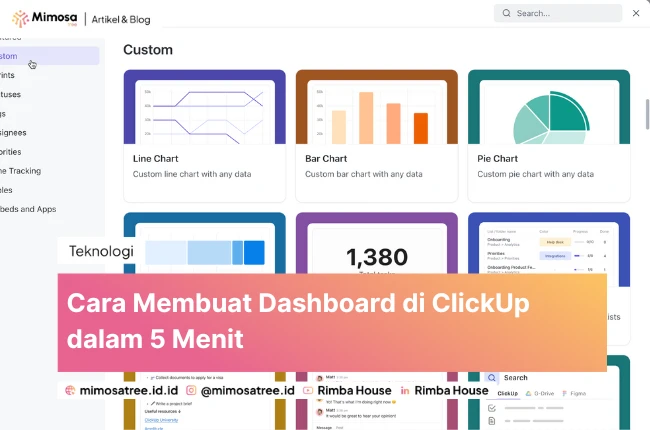The width and height of the screenshot is (650, 430).
Task: Click the Pie Chart title
Action: (x=497, y=158)
